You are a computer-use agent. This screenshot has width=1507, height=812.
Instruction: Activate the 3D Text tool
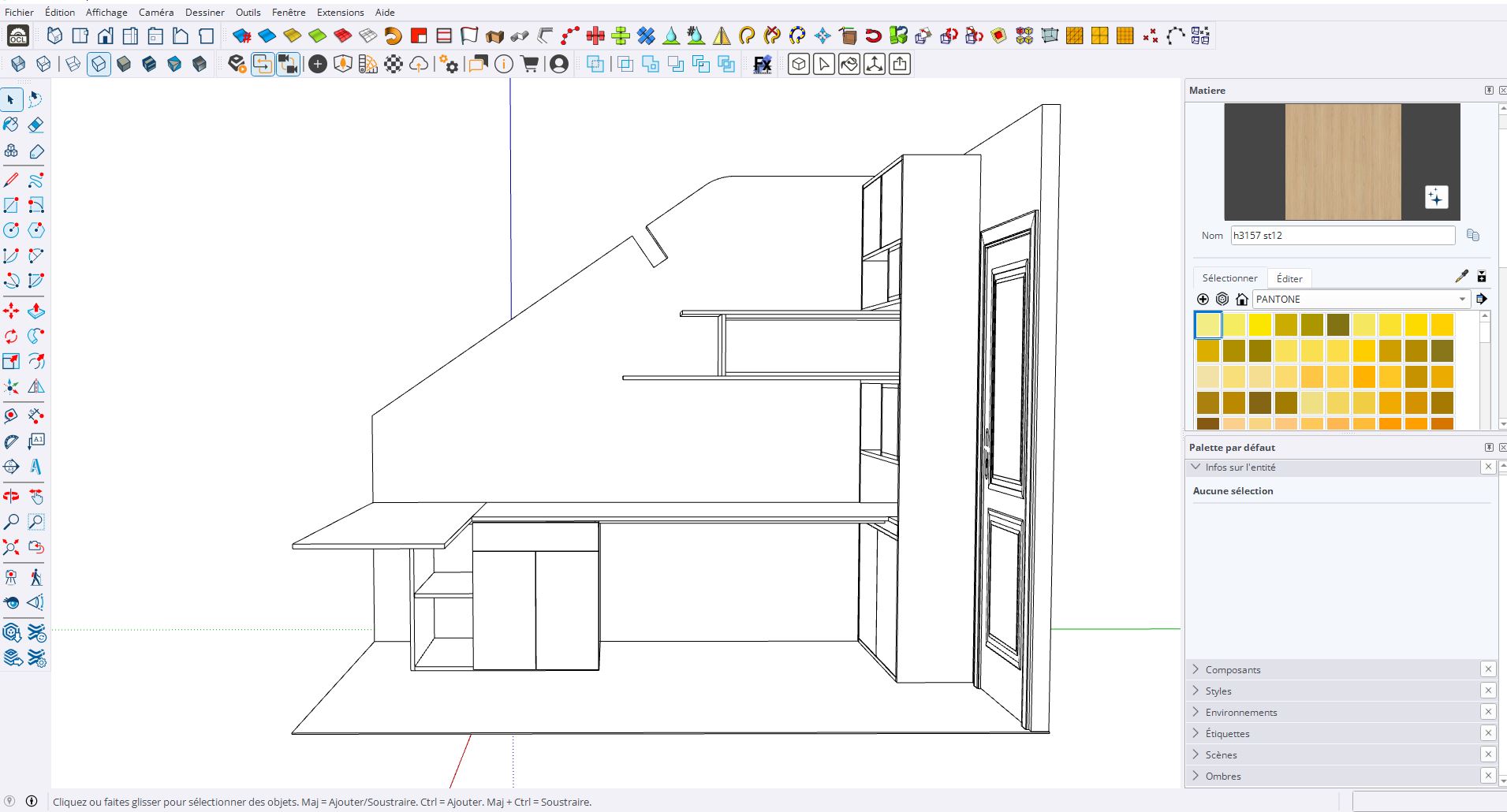(35, 467)
